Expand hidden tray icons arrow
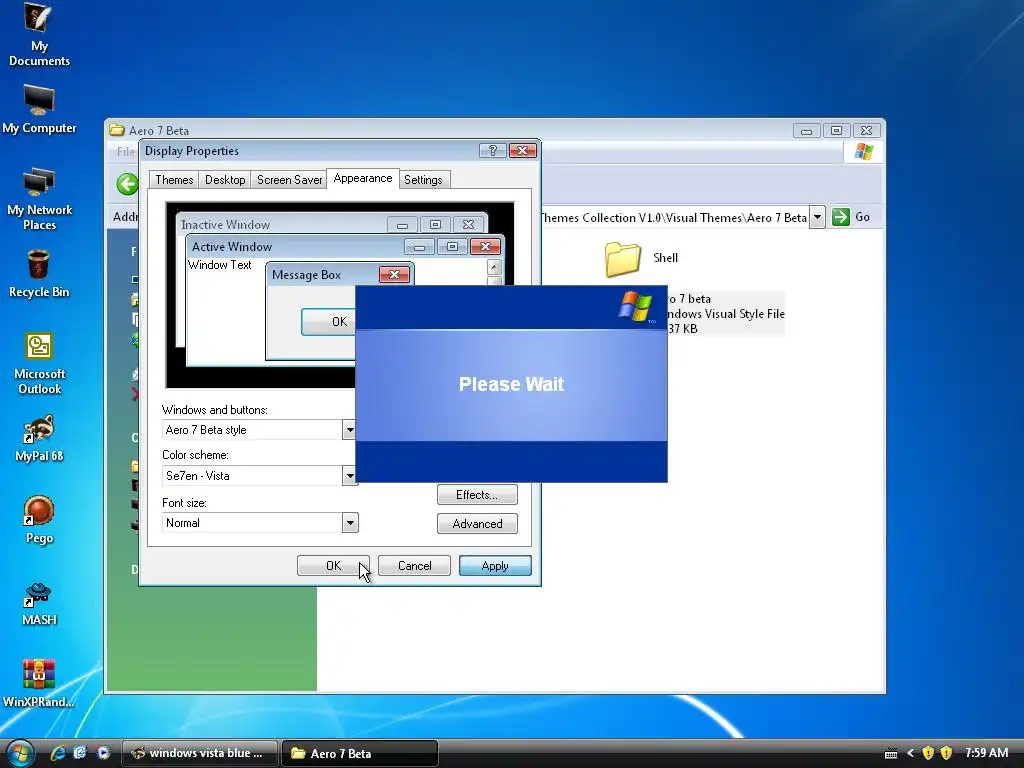Image resolution: width=1024 pixels, height=768 pixels. [x=910, y=754]
